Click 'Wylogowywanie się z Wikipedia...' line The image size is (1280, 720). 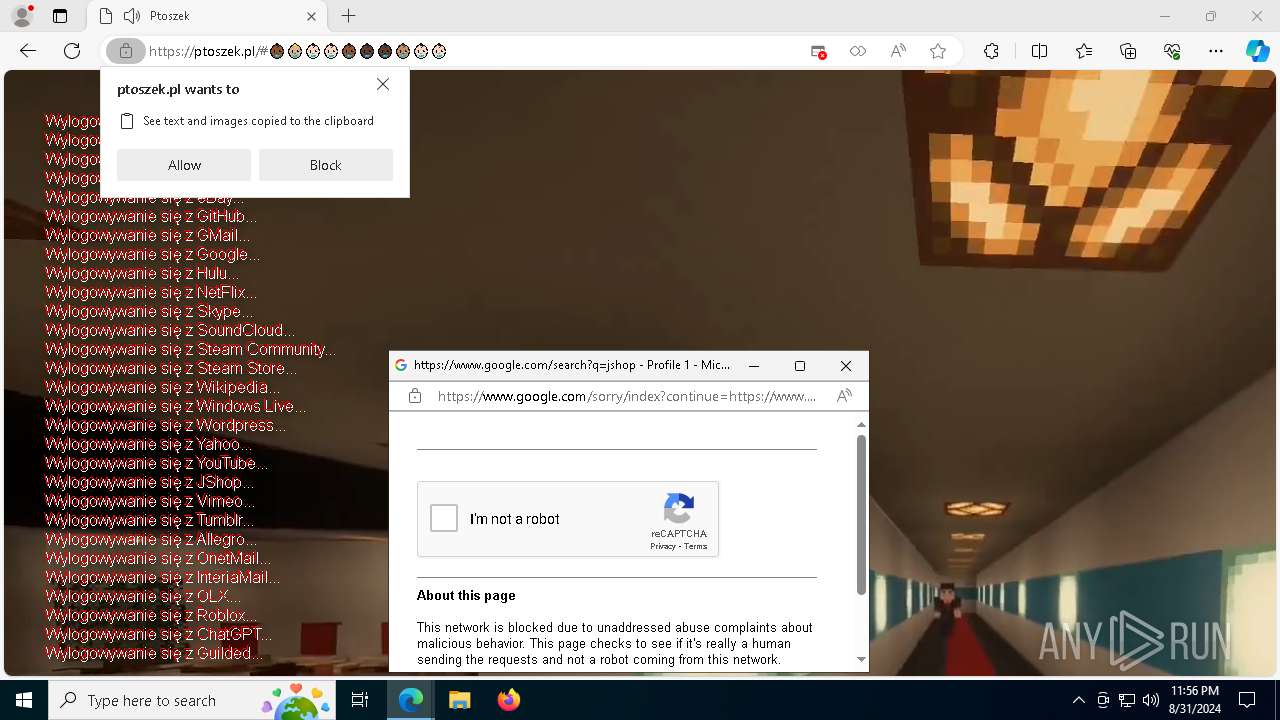(x=163, y=387)
